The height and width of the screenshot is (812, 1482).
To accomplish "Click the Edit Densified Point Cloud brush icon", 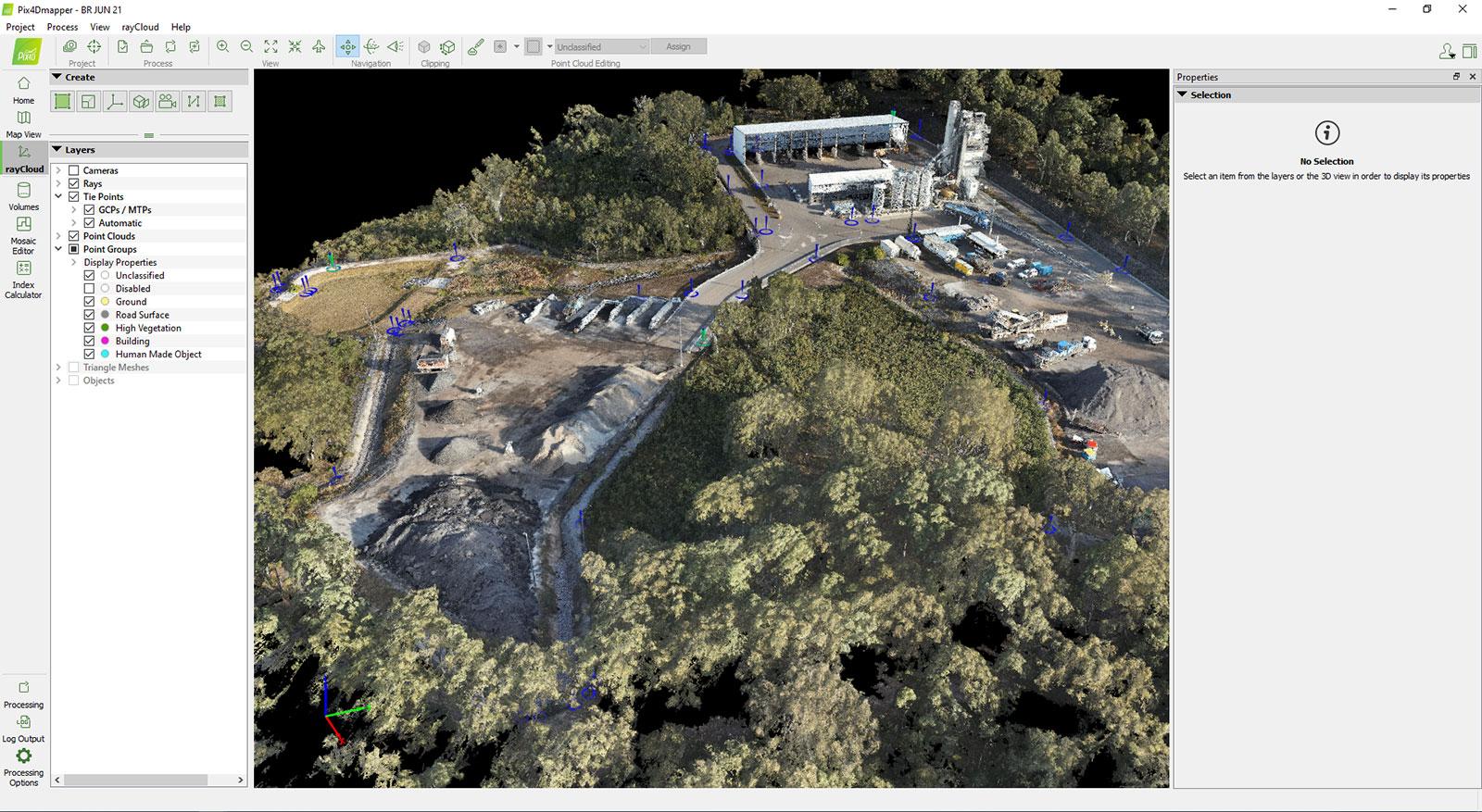I will pos(475,46).
